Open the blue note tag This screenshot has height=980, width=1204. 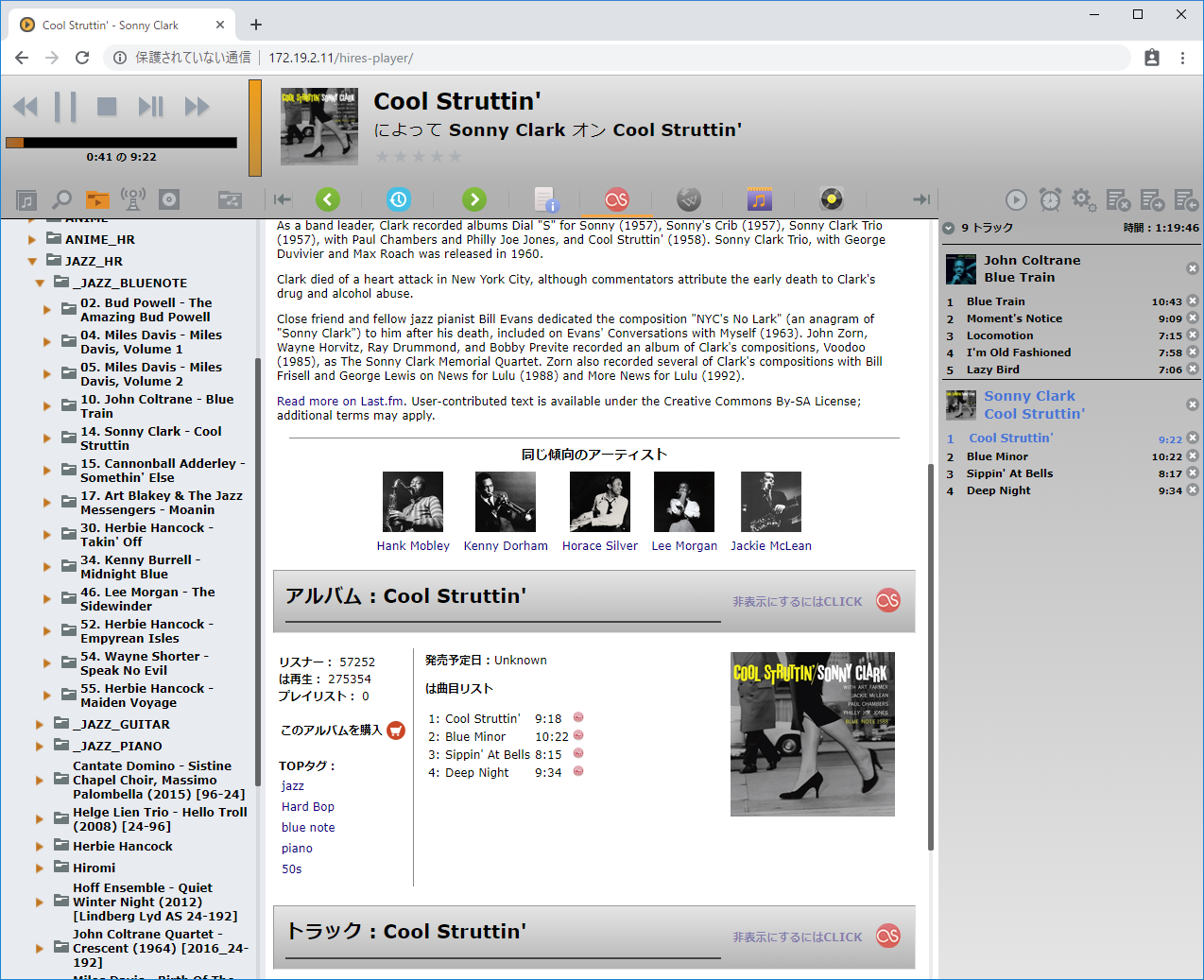[308, 828]
